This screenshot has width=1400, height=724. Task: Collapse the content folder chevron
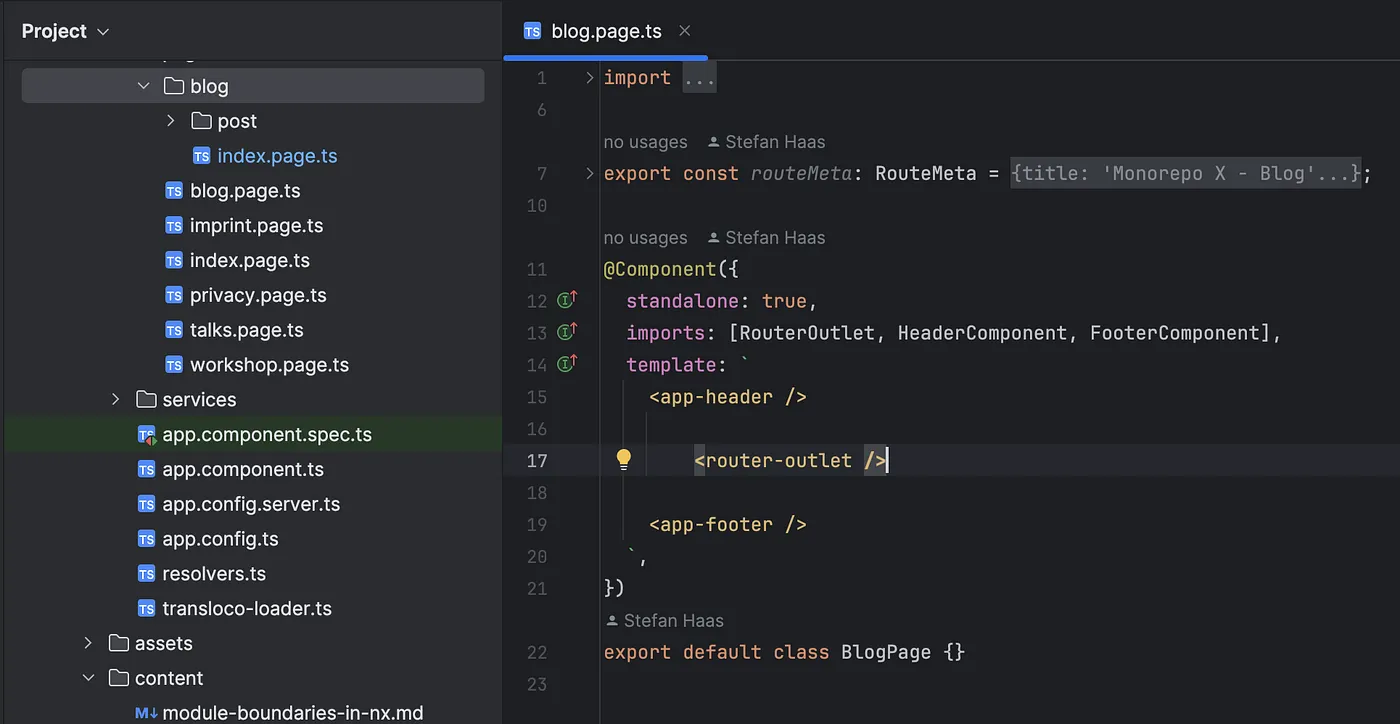pos(88,678)
